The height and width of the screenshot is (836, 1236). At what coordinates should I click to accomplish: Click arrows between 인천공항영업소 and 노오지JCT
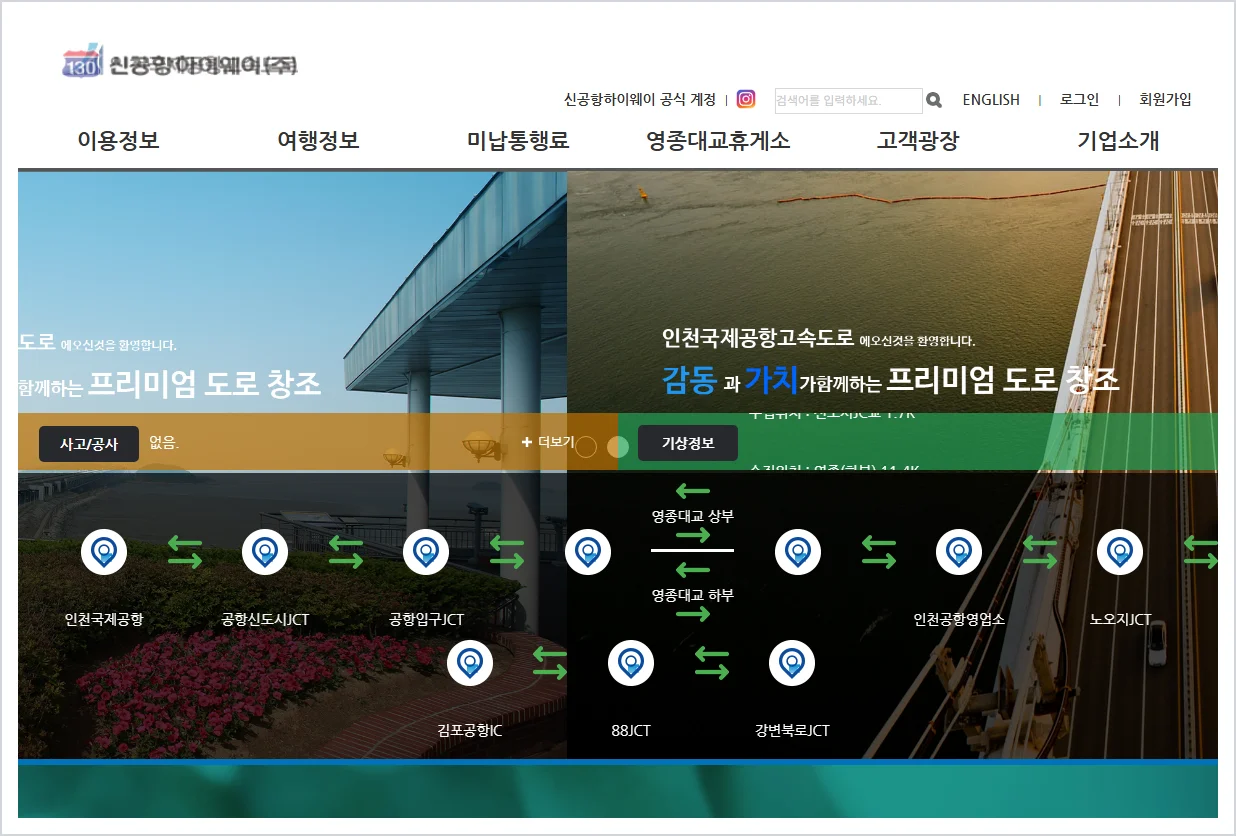coord(1040,553)
